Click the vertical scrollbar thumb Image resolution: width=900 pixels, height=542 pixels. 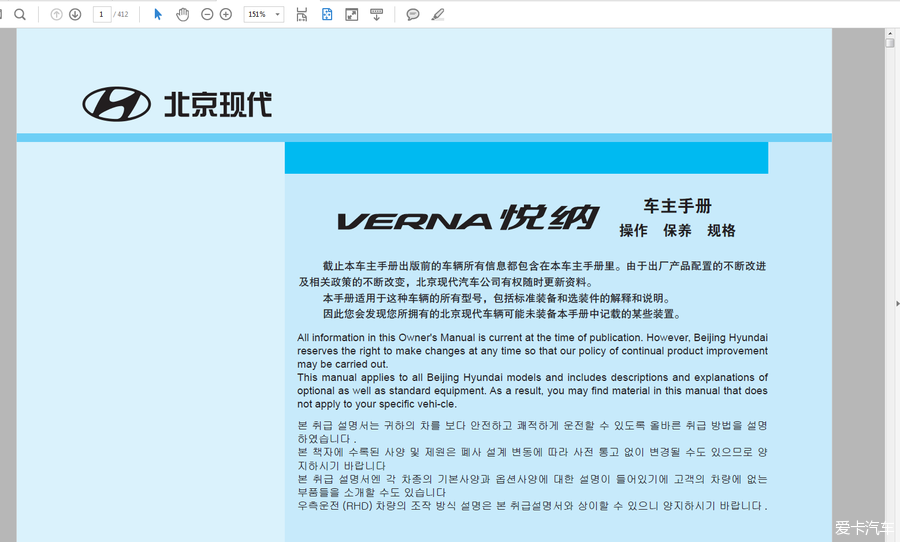coord(890,43)
